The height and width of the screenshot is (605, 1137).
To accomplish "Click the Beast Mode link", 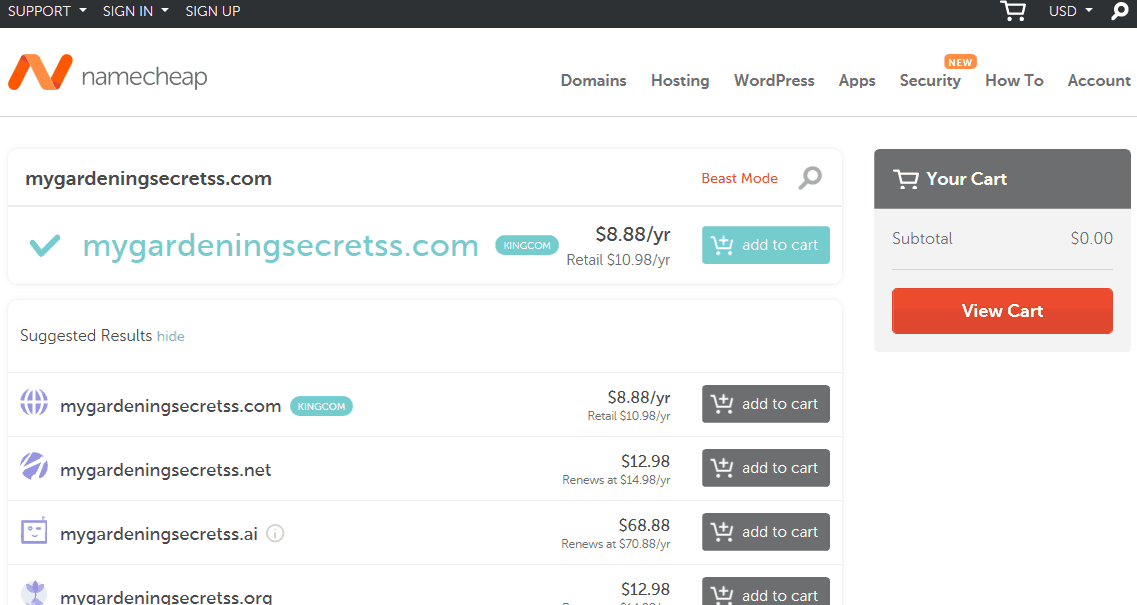I will click(x=740, y=178).
